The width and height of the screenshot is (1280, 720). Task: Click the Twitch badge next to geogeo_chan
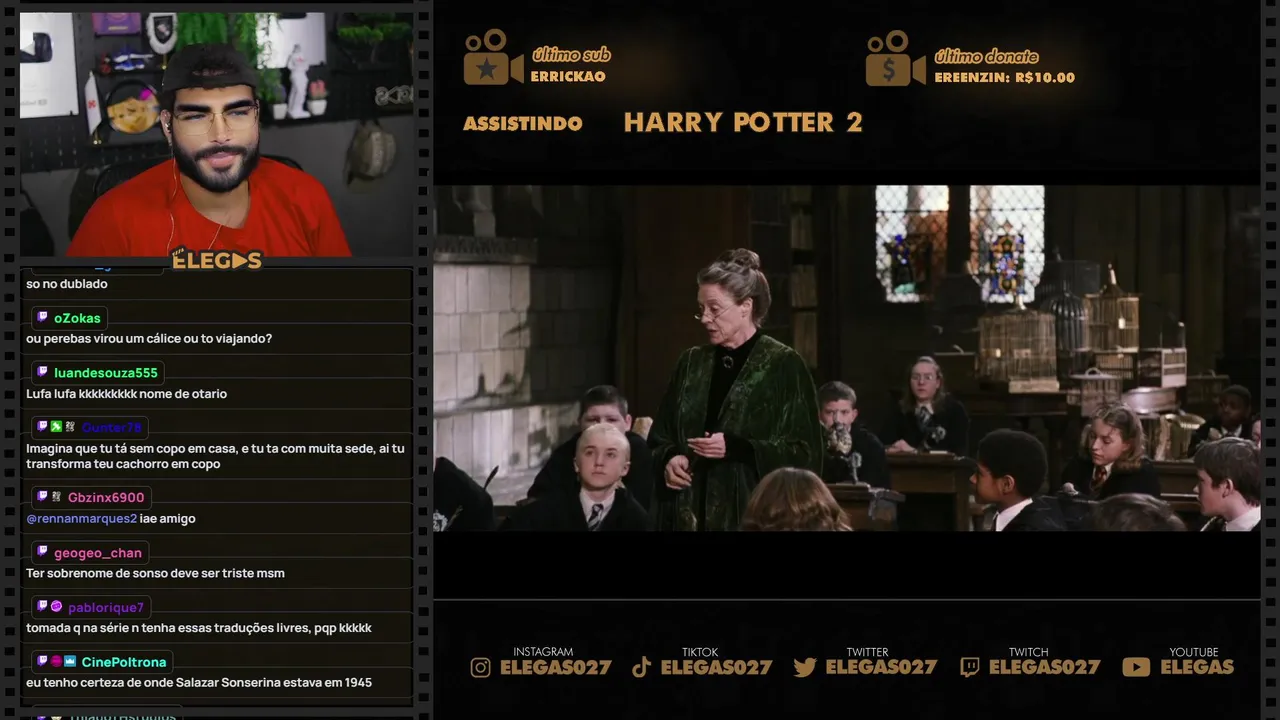pyautogui.click(x=42, y=552)
